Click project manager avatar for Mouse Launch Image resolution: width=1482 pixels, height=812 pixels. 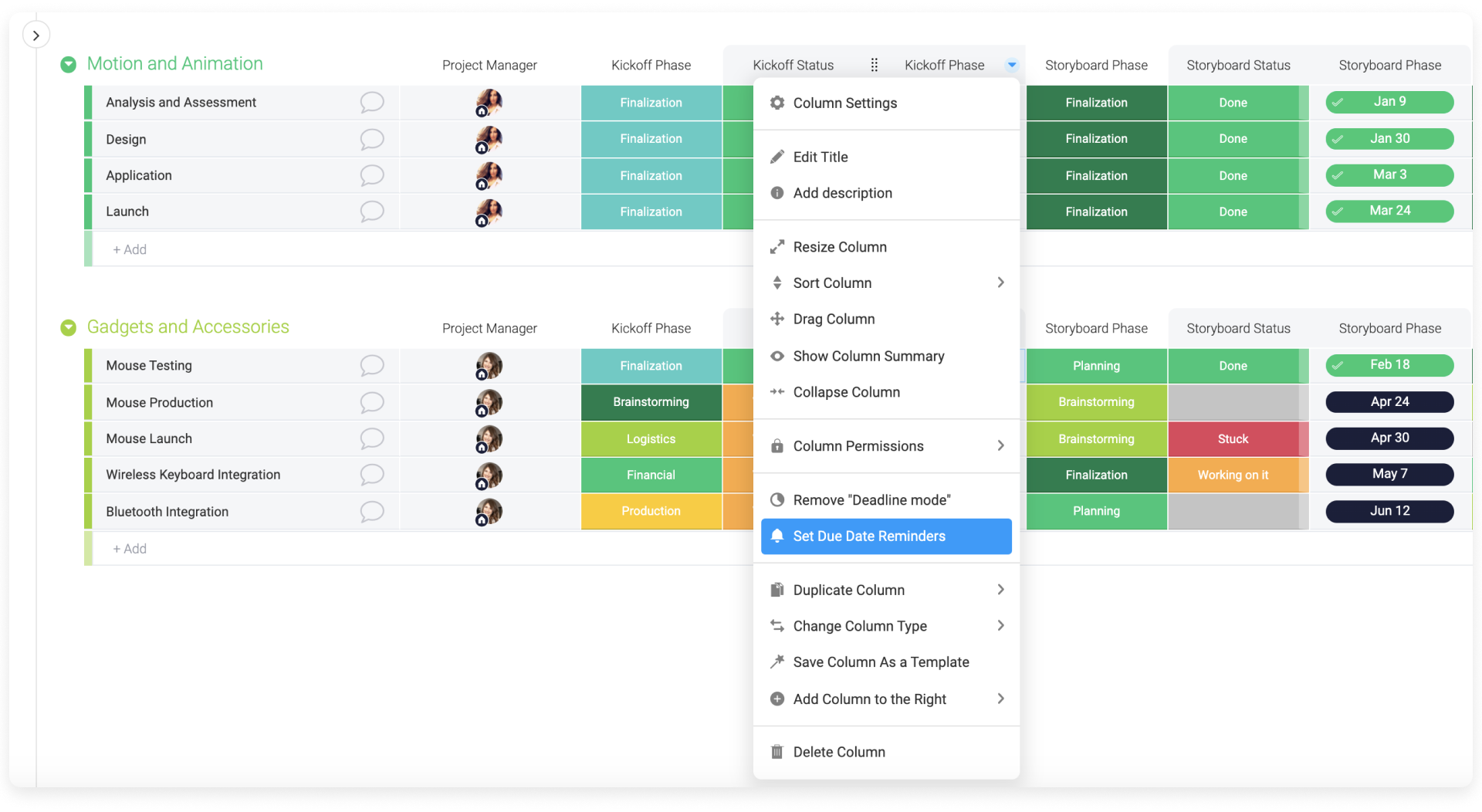coord(489,438)
